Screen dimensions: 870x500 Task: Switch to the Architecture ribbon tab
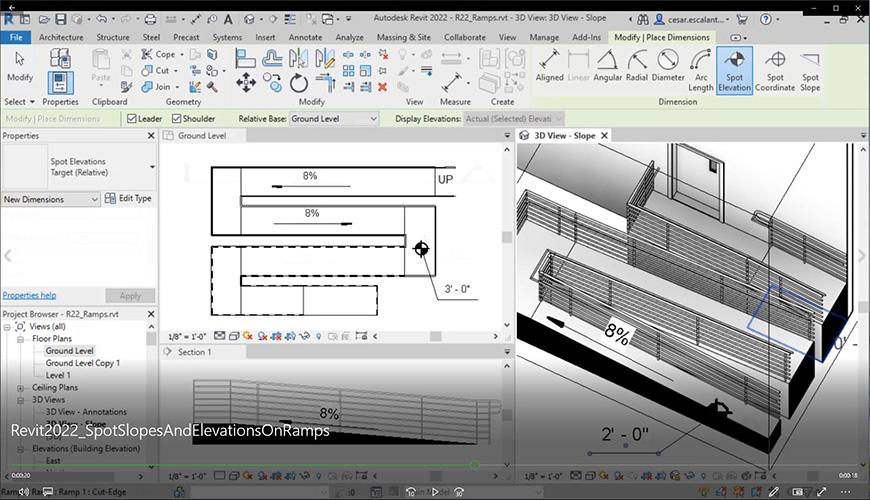(x=61, y=37)
